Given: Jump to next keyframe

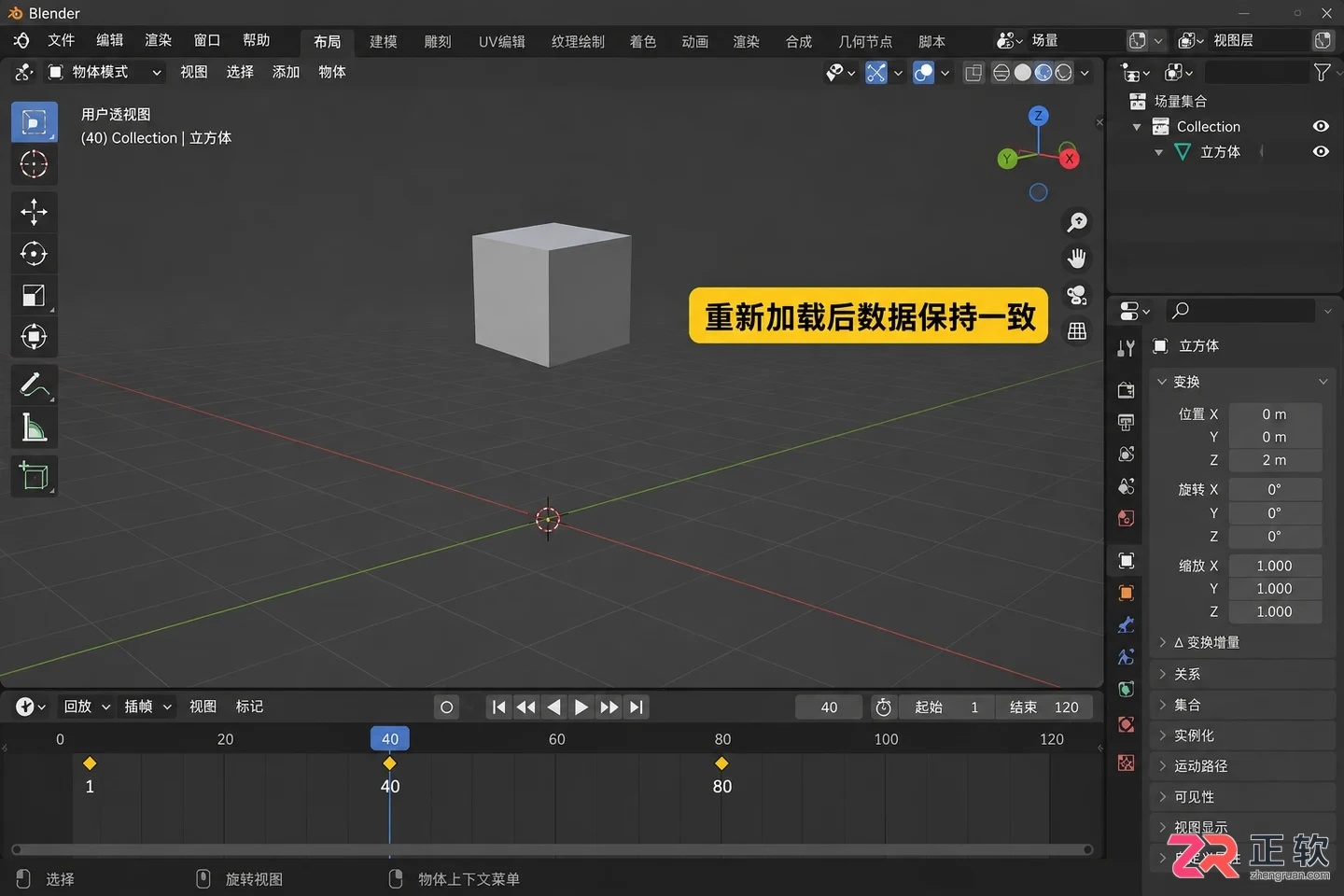Looking at the screenshot, I should [x=609, y=707].
